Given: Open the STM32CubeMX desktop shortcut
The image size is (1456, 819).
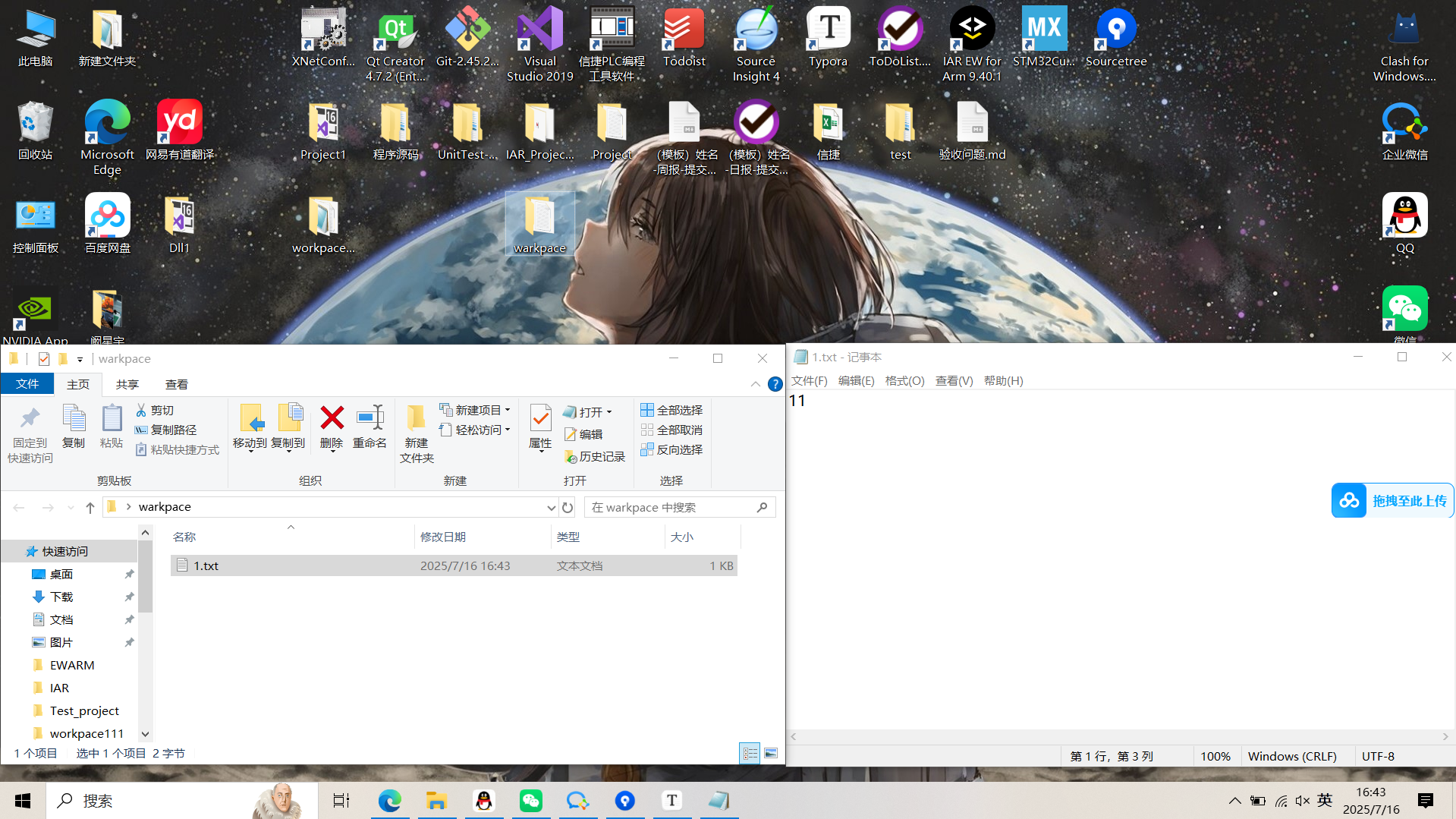Looking at the screenshot, I should click(x=1044, y=38).
